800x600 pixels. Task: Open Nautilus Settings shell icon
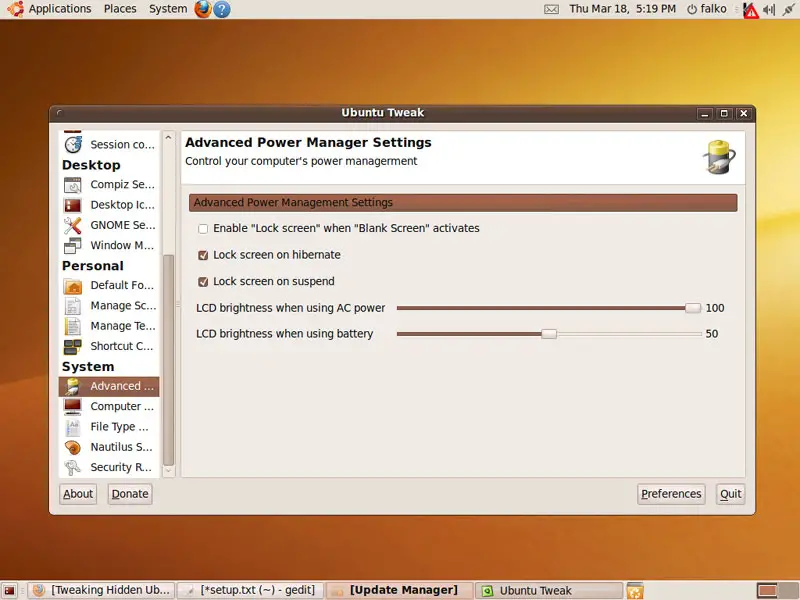(x=73, y=447)
